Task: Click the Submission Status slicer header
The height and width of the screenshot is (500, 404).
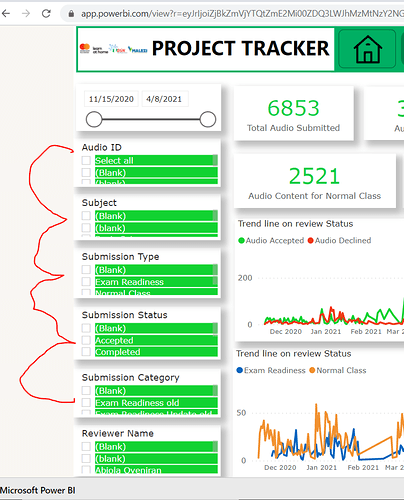Action: [124, 315]
